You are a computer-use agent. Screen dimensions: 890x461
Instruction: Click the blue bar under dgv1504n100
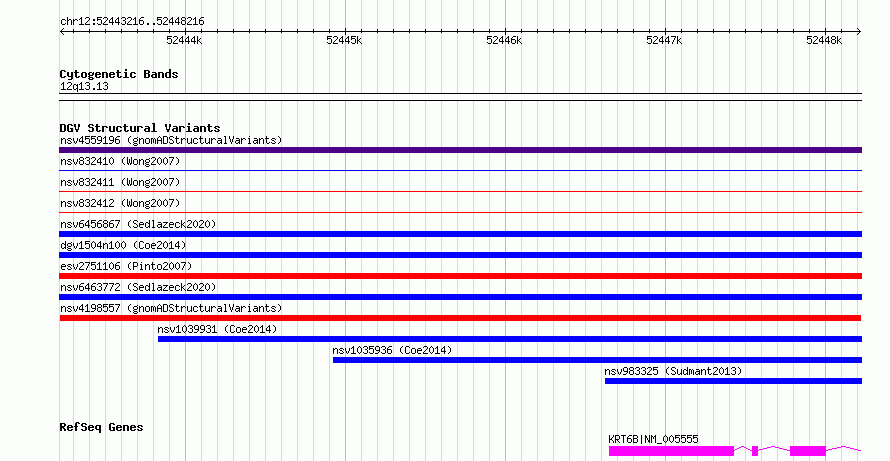click(460, 255)
